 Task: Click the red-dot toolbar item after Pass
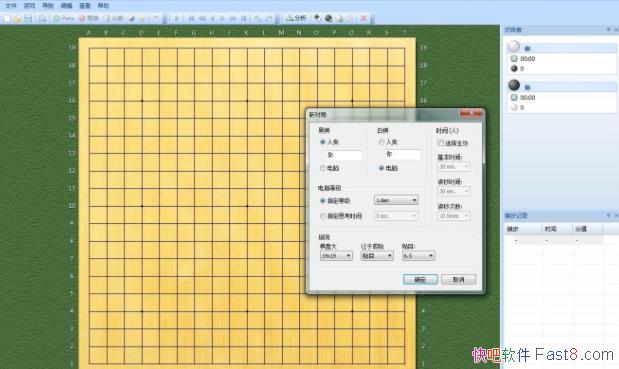point(88,19)
